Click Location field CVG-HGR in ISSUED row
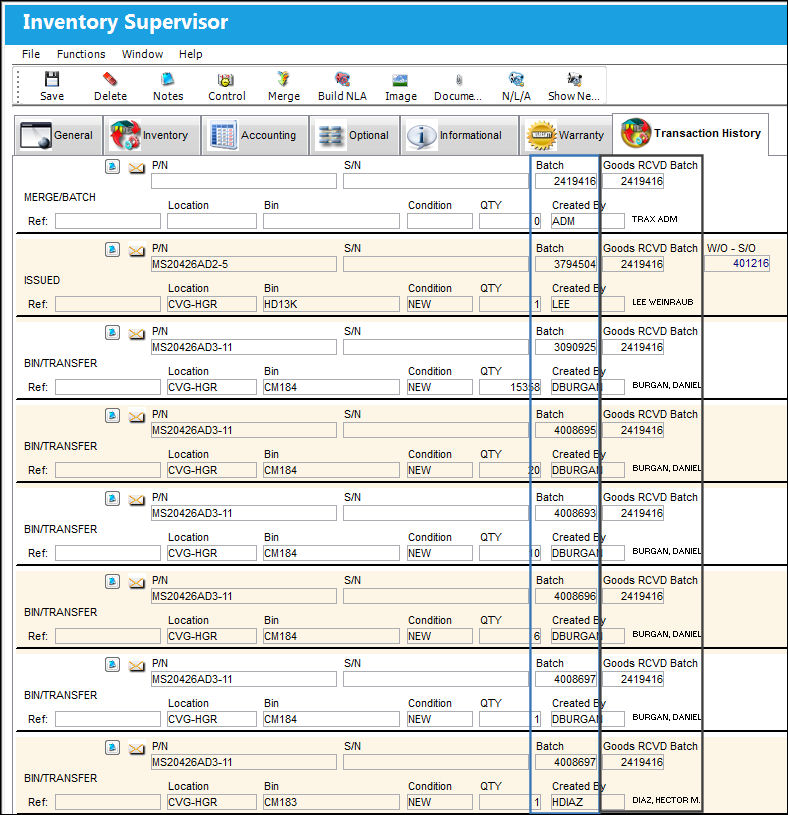The image size is (788, 815). [212, 304]
